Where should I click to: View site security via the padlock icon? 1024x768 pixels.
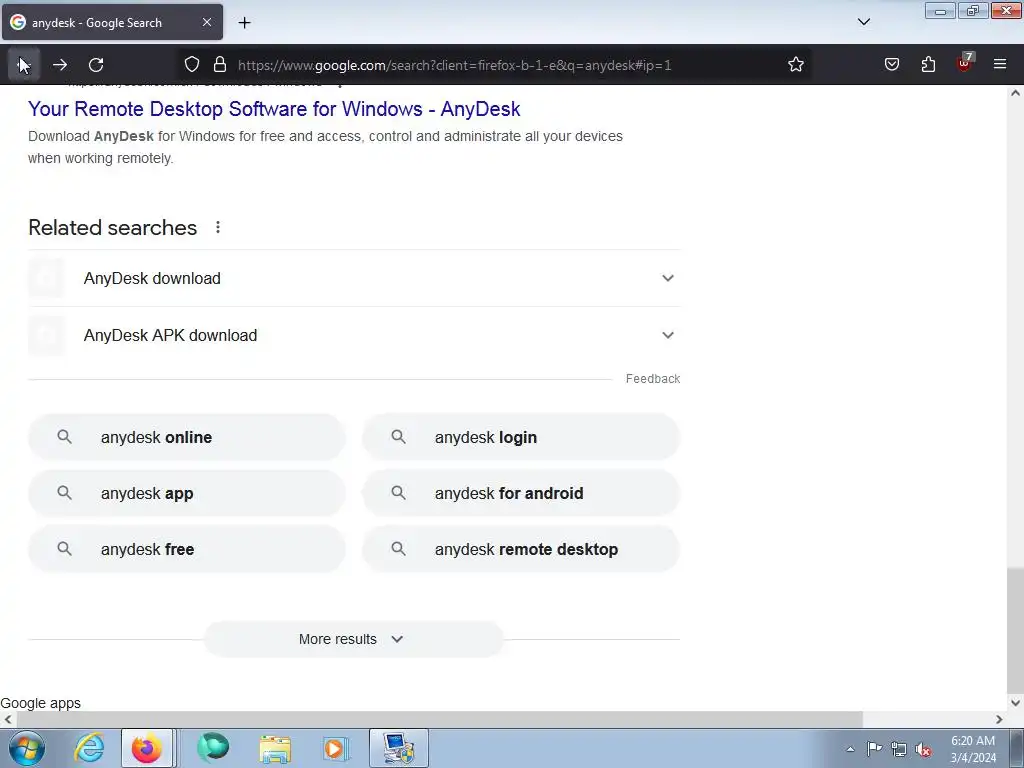pos(220,65)
